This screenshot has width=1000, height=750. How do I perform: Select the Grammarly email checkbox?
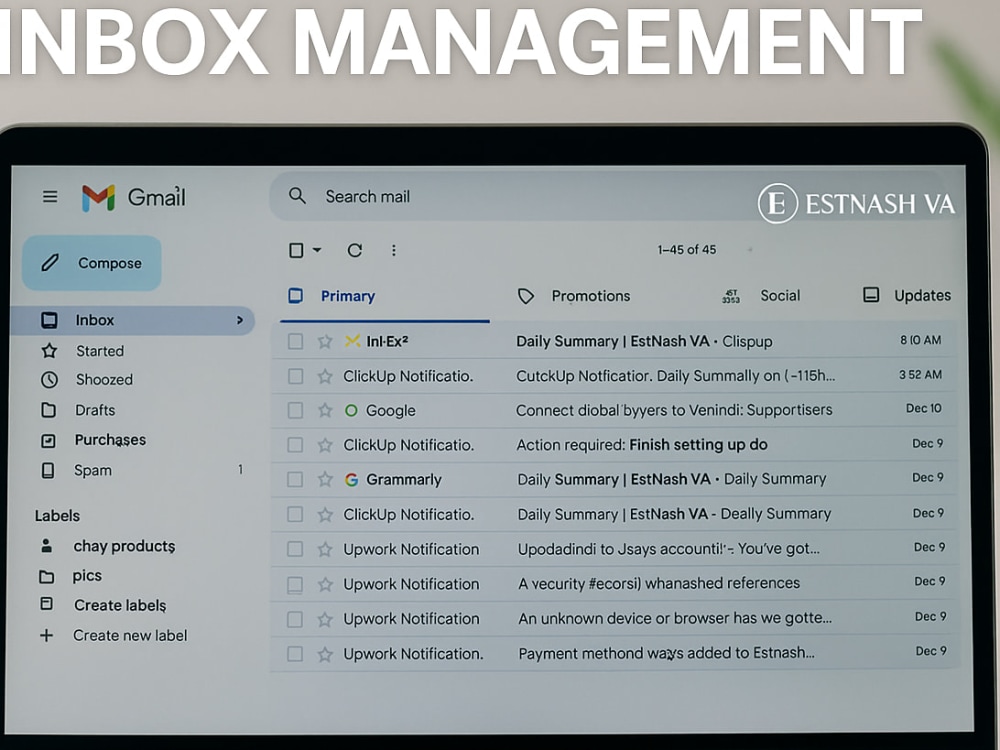pos(295,479)
